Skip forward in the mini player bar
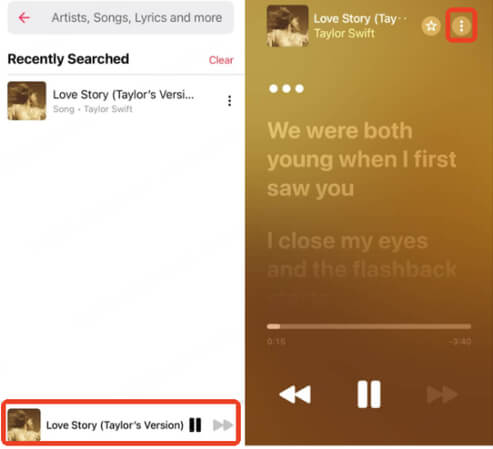The width and height of the screenshot is (493, 449). [223, 425]
